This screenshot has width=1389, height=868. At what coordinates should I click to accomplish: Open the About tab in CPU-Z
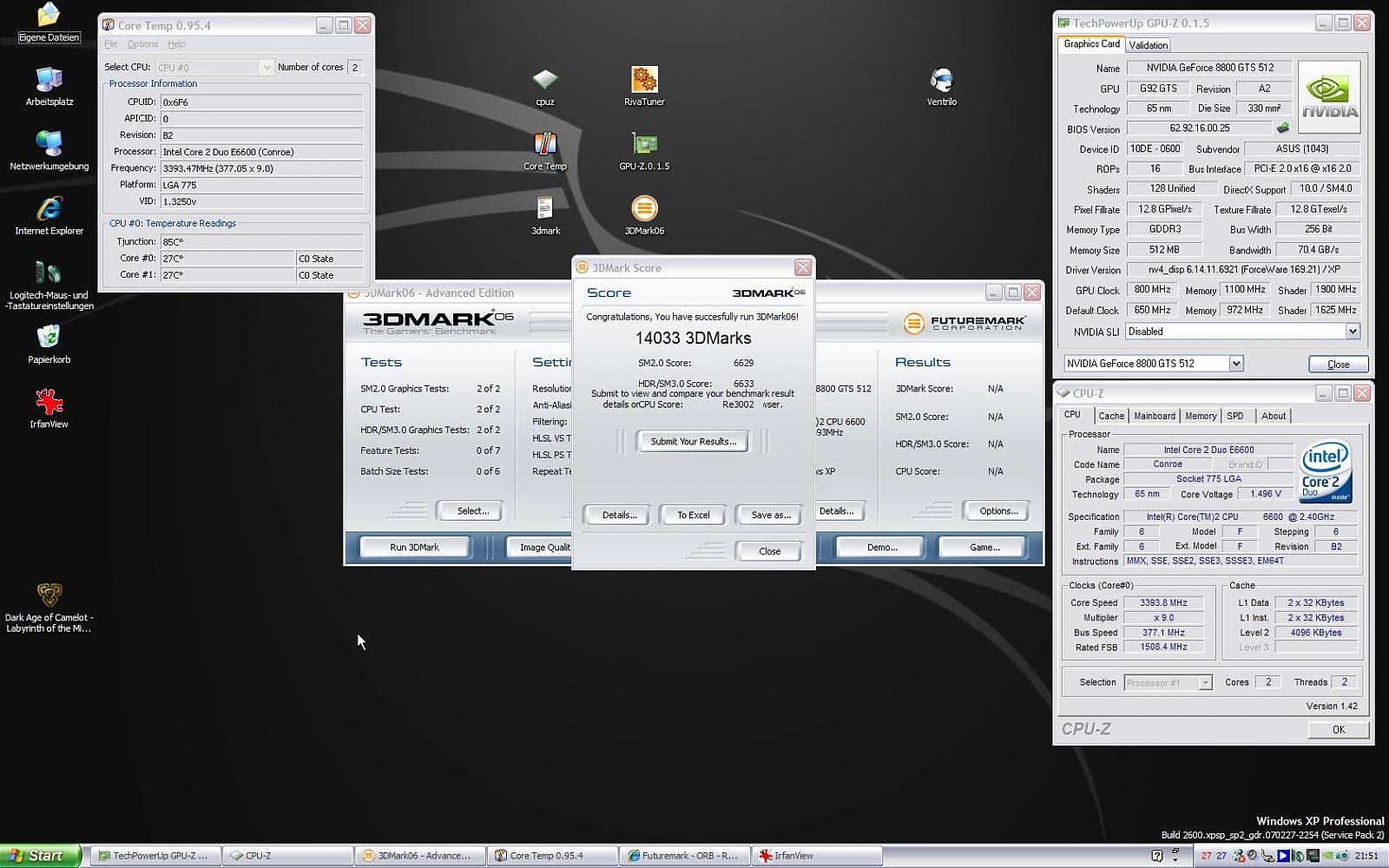tap(1274, 416)
